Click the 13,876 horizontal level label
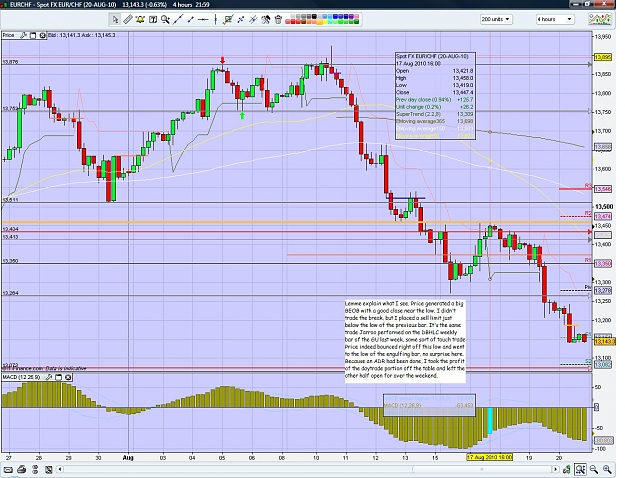The image size is (625, 478). pos(10,62)
